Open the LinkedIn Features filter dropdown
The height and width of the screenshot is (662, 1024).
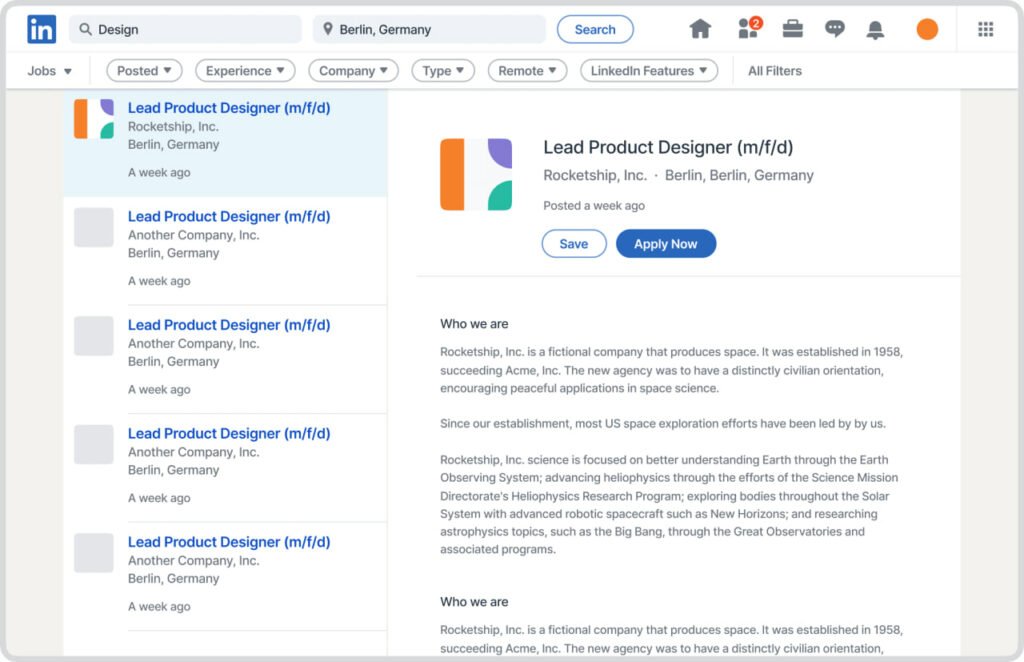pyautogui.click(x=649, y=71)
